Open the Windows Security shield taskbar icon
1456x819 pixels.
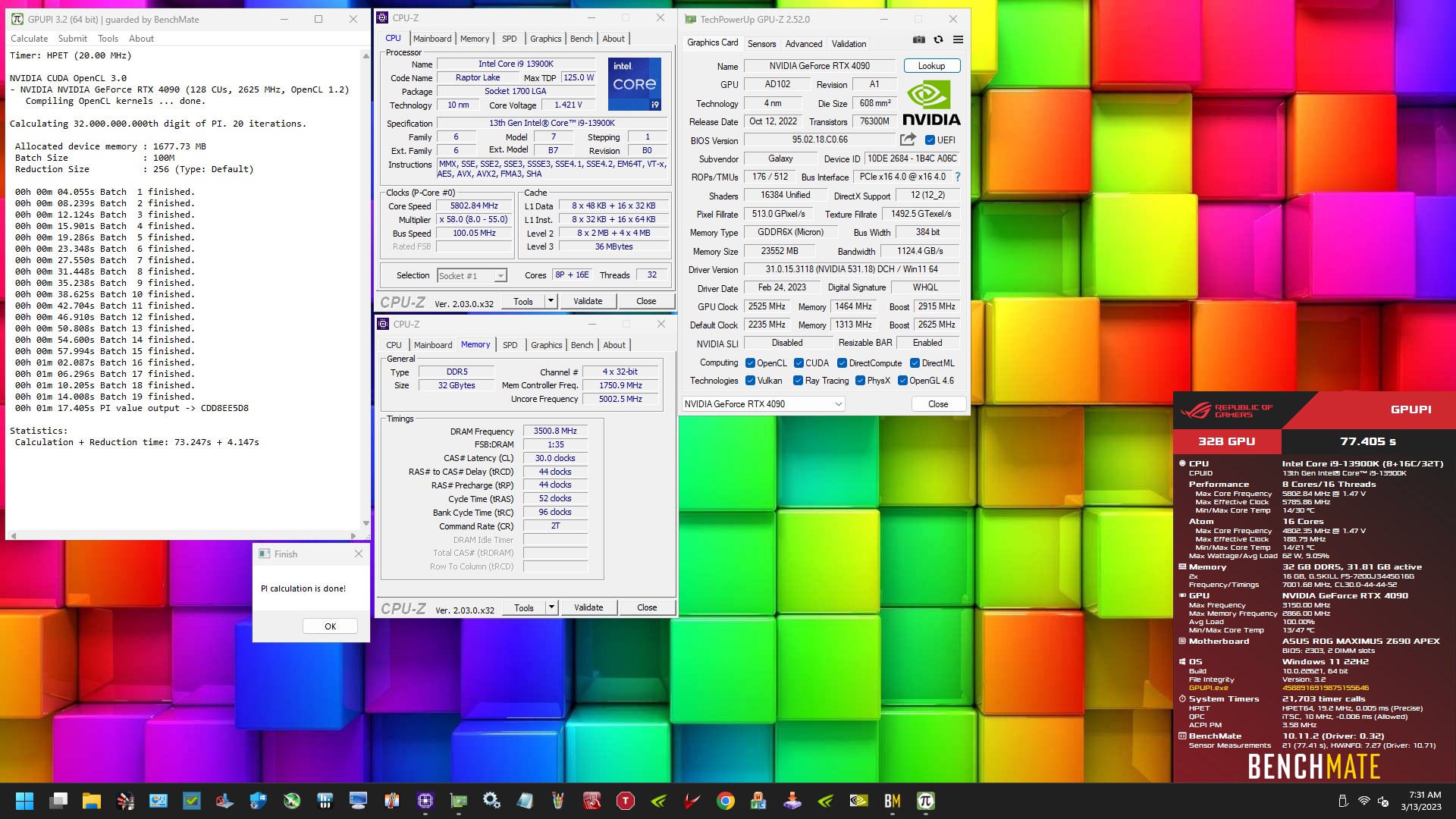pyautogui.click(x=259, y=801)
